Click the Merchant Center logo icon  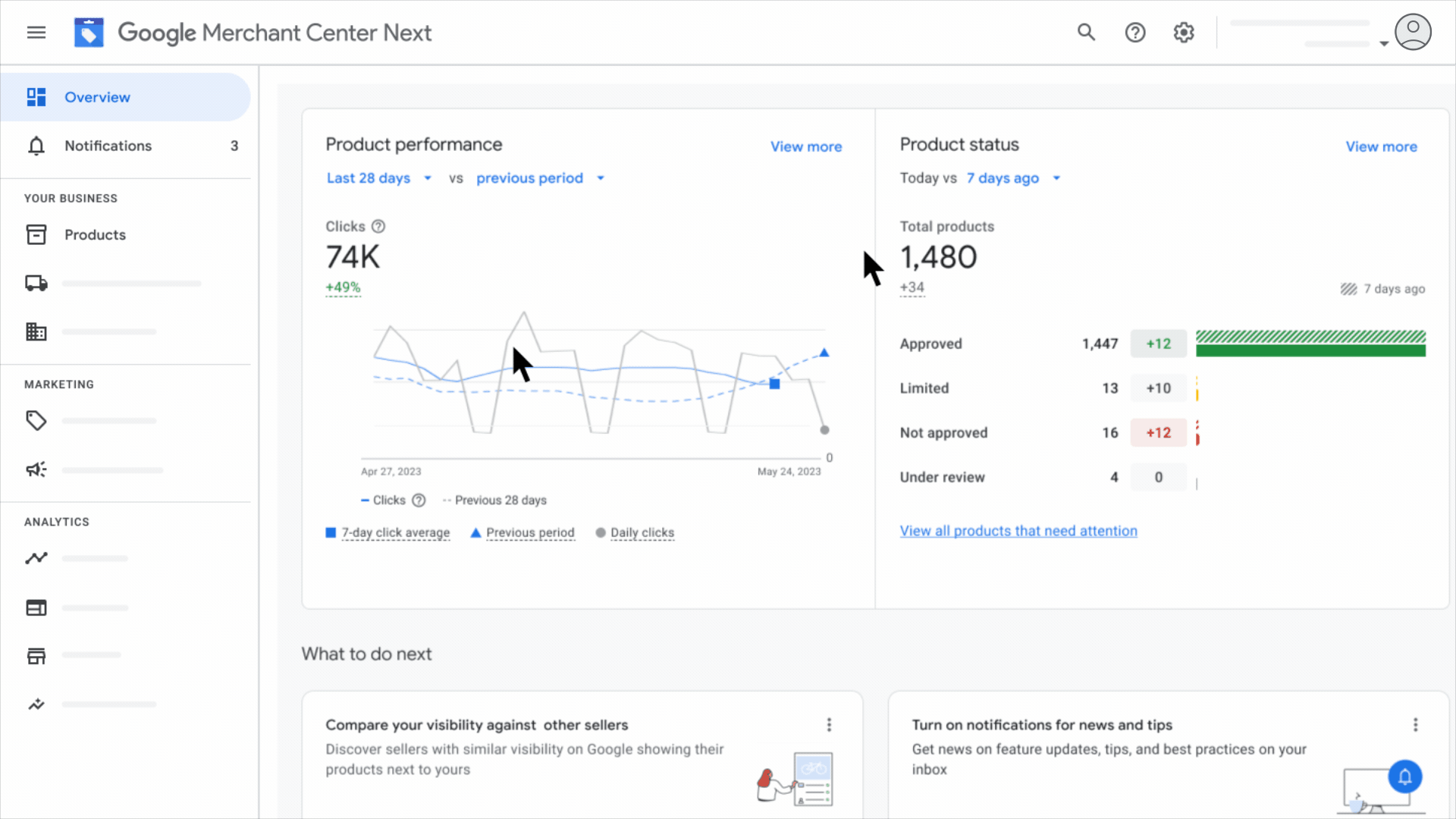point(89,33)
